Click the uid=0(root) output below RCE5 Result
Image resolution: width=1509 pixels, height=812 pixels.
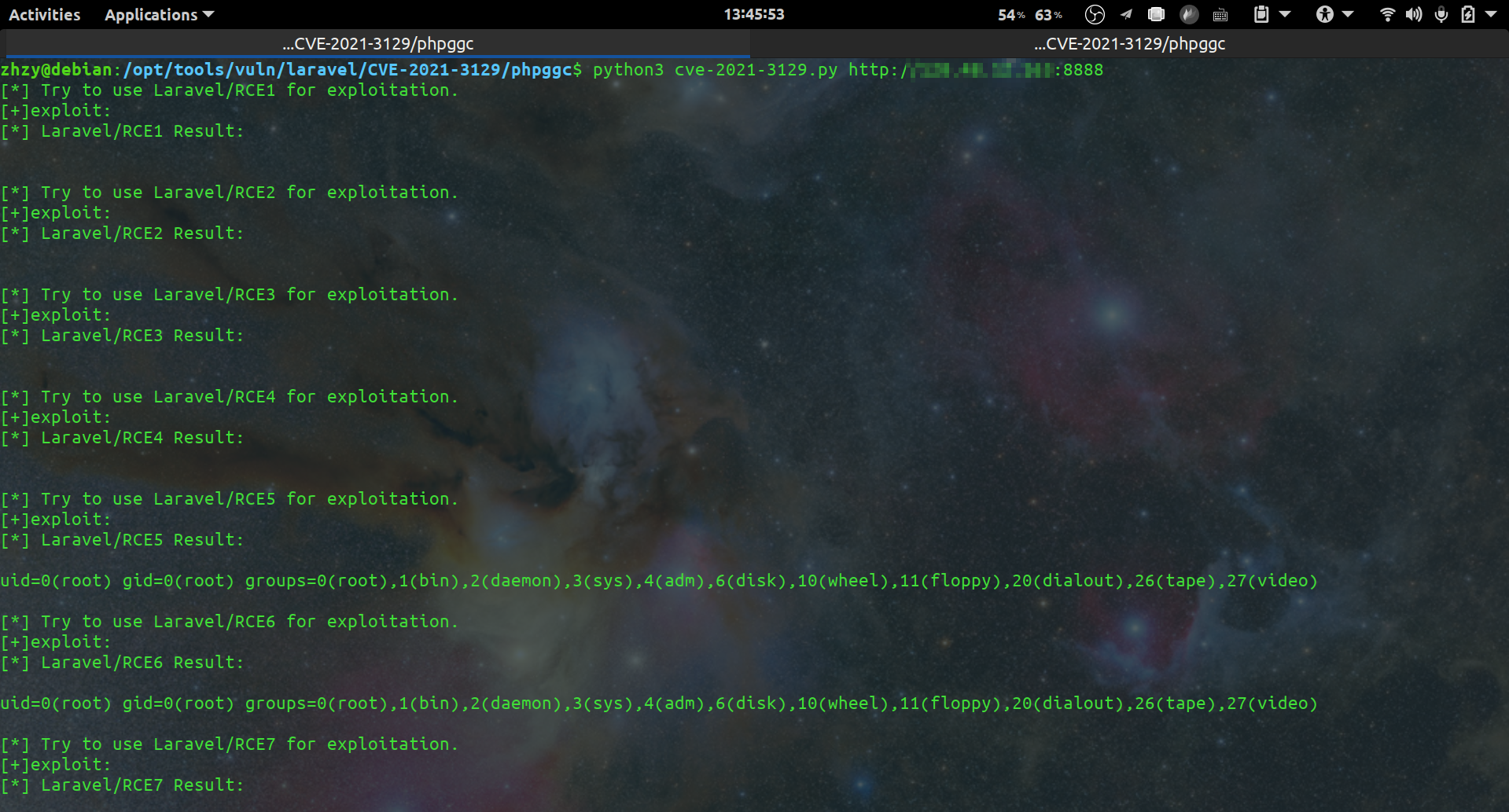[x=659, y=581]
